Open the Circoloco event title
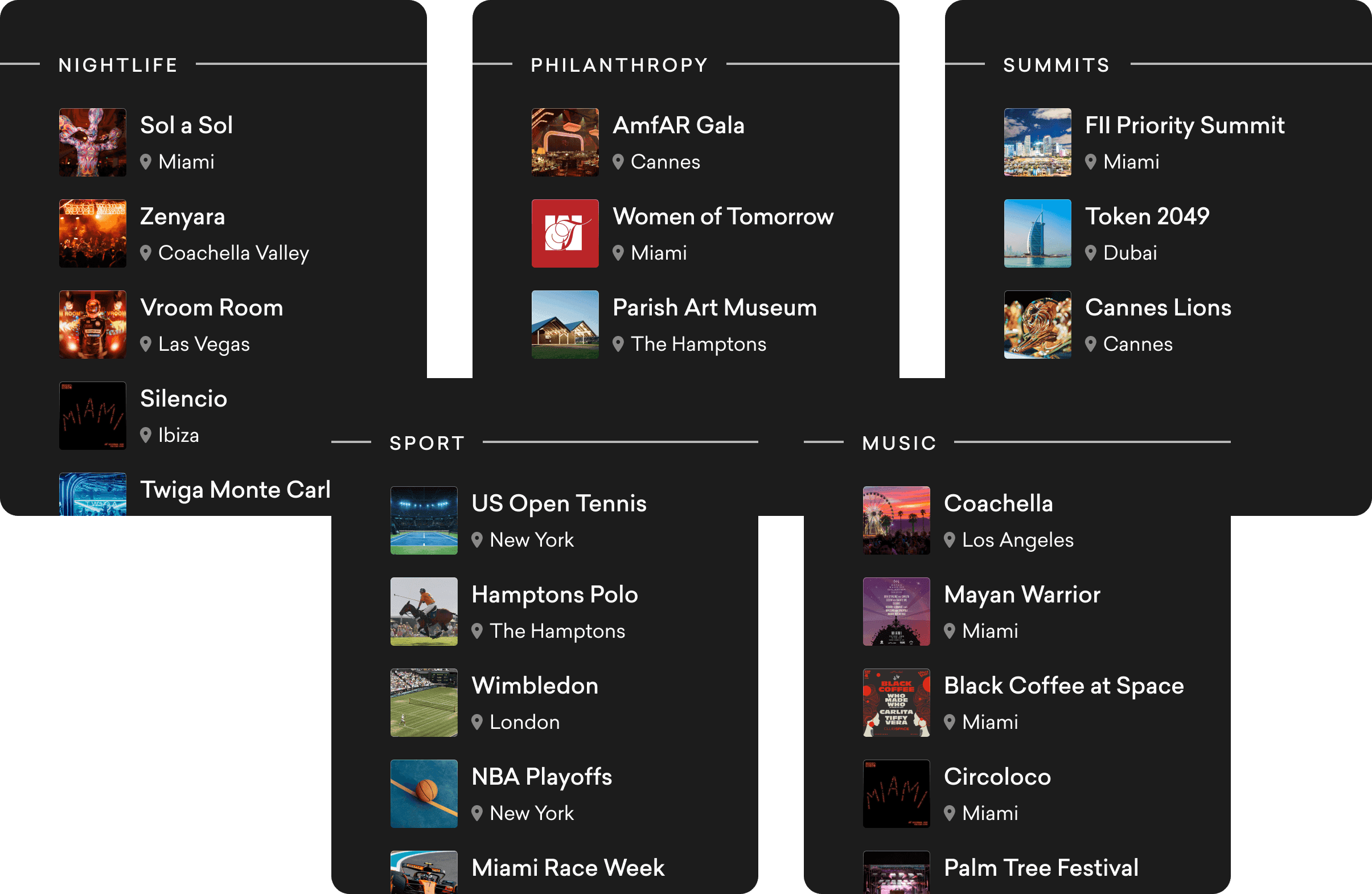1372x894 pixels. coord(997,776)
